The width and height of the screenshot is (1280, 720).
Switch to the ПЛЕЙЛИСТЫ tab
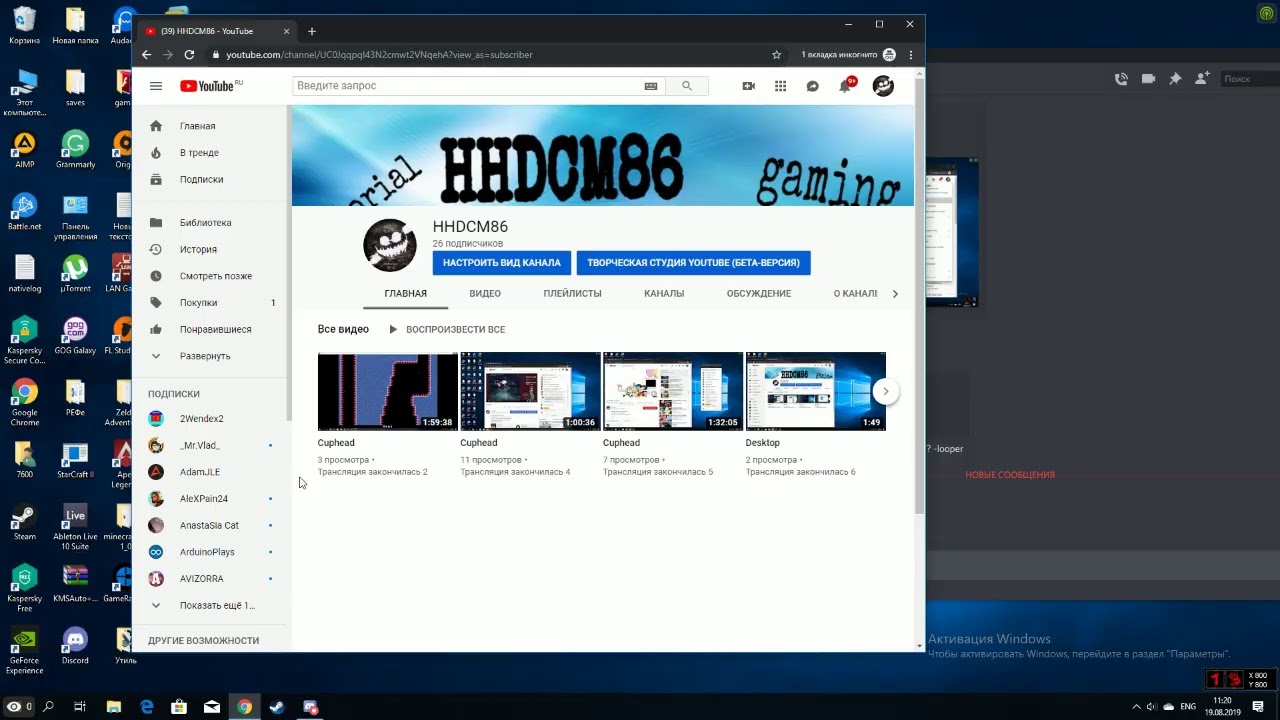(x=572, y=294)
